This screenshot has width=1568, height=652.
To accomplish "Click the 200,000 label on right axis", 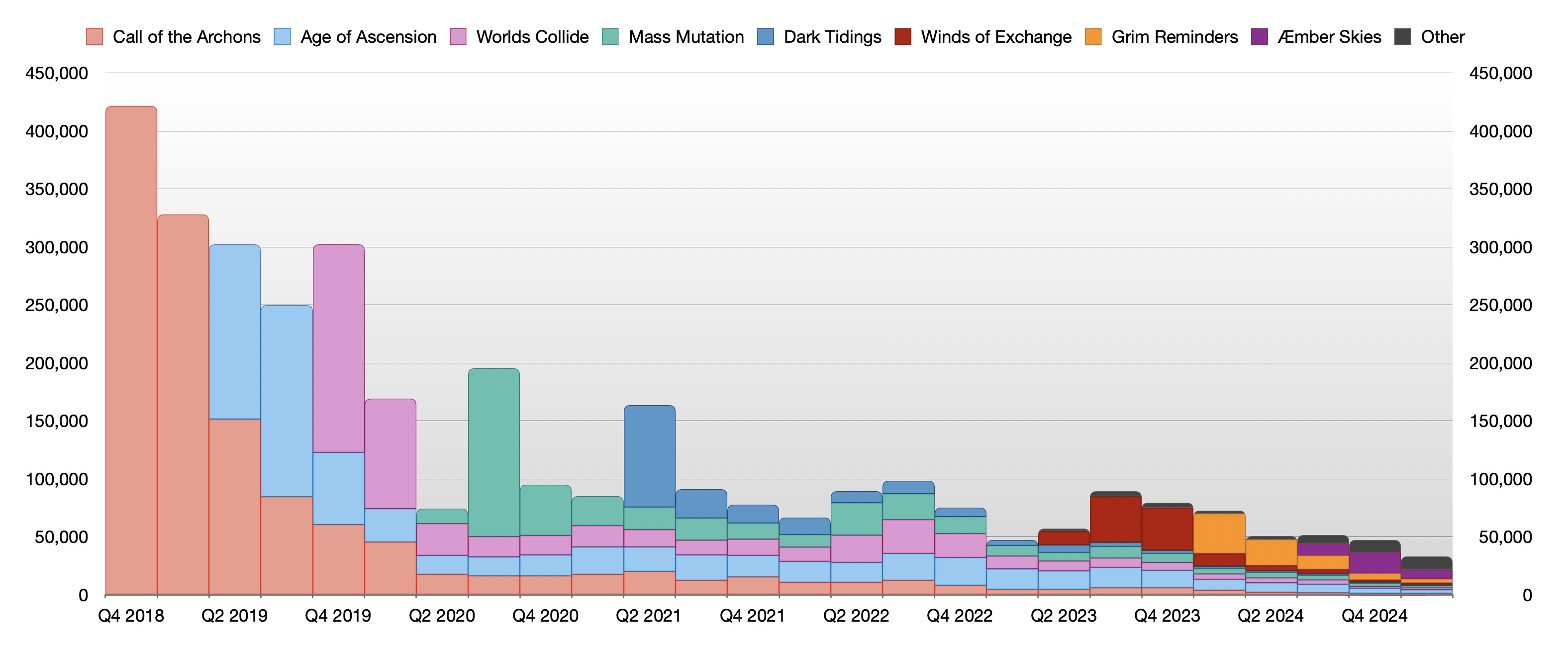I will (x=1500, y=363).
